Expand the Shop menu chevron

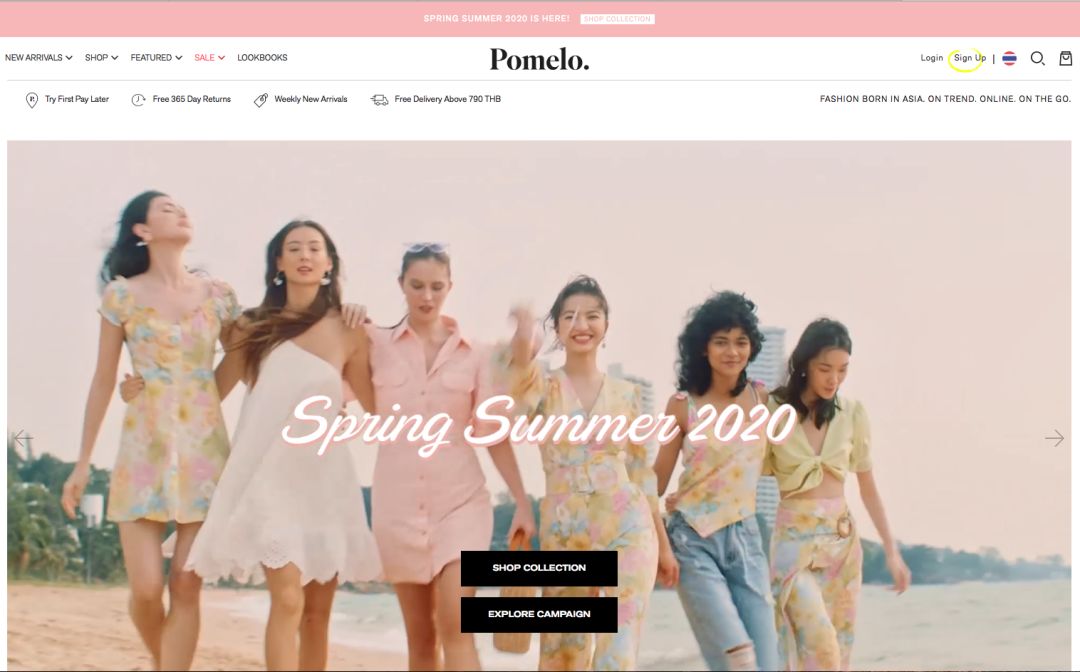click(x=114, y=58)
